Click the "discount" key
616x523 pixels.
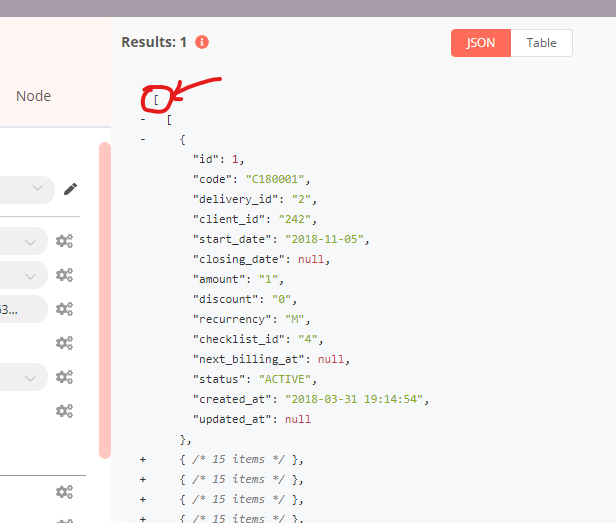[226, 299]
